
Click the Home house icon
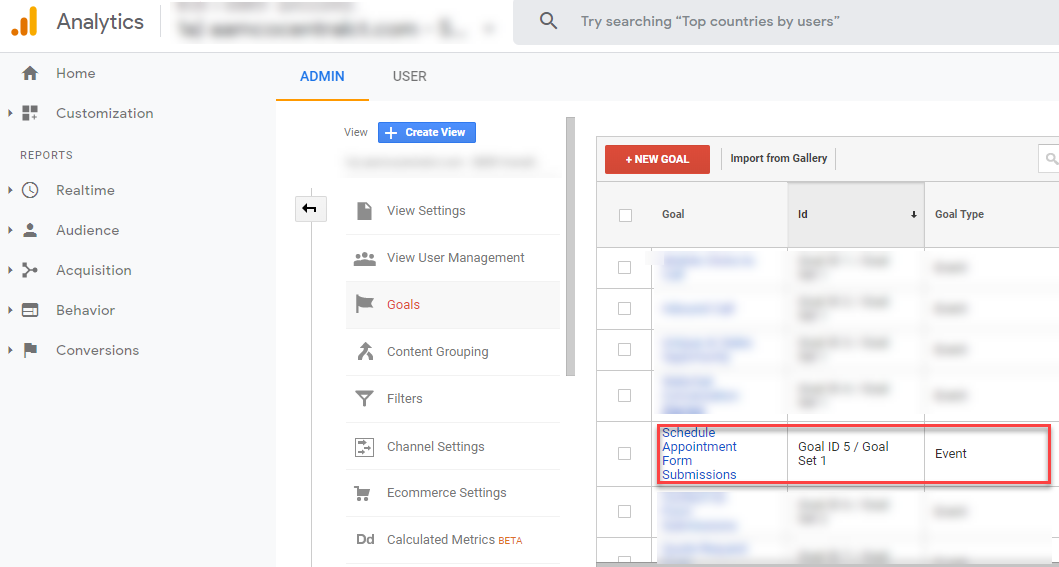pyautogui.click(x=30, y=73)
